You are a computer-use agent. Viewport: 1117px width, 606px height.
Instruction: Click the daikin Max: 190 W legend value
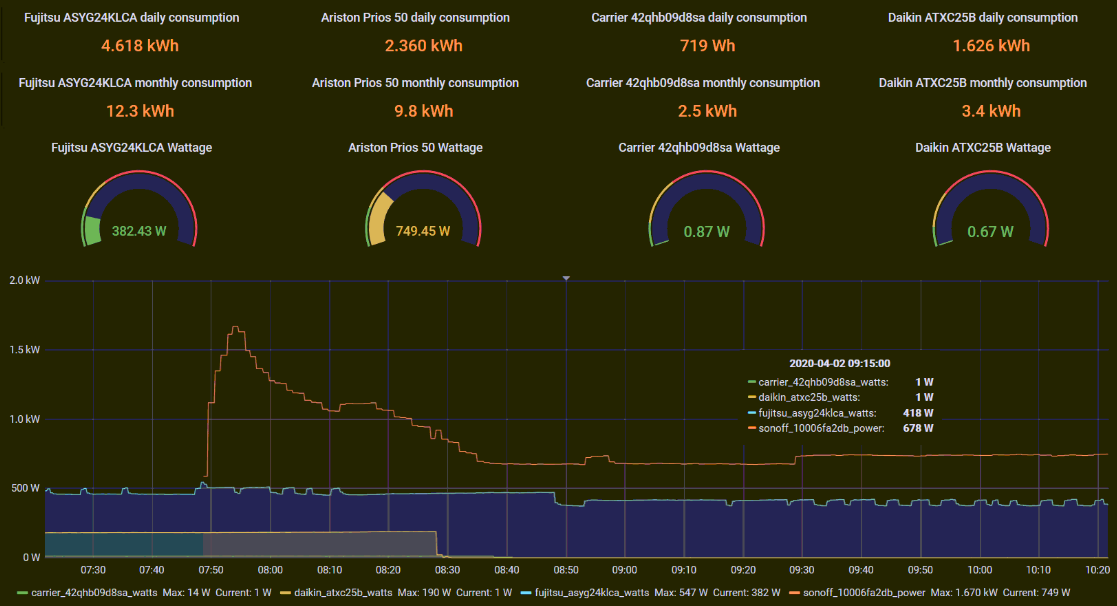coord(425,592)
